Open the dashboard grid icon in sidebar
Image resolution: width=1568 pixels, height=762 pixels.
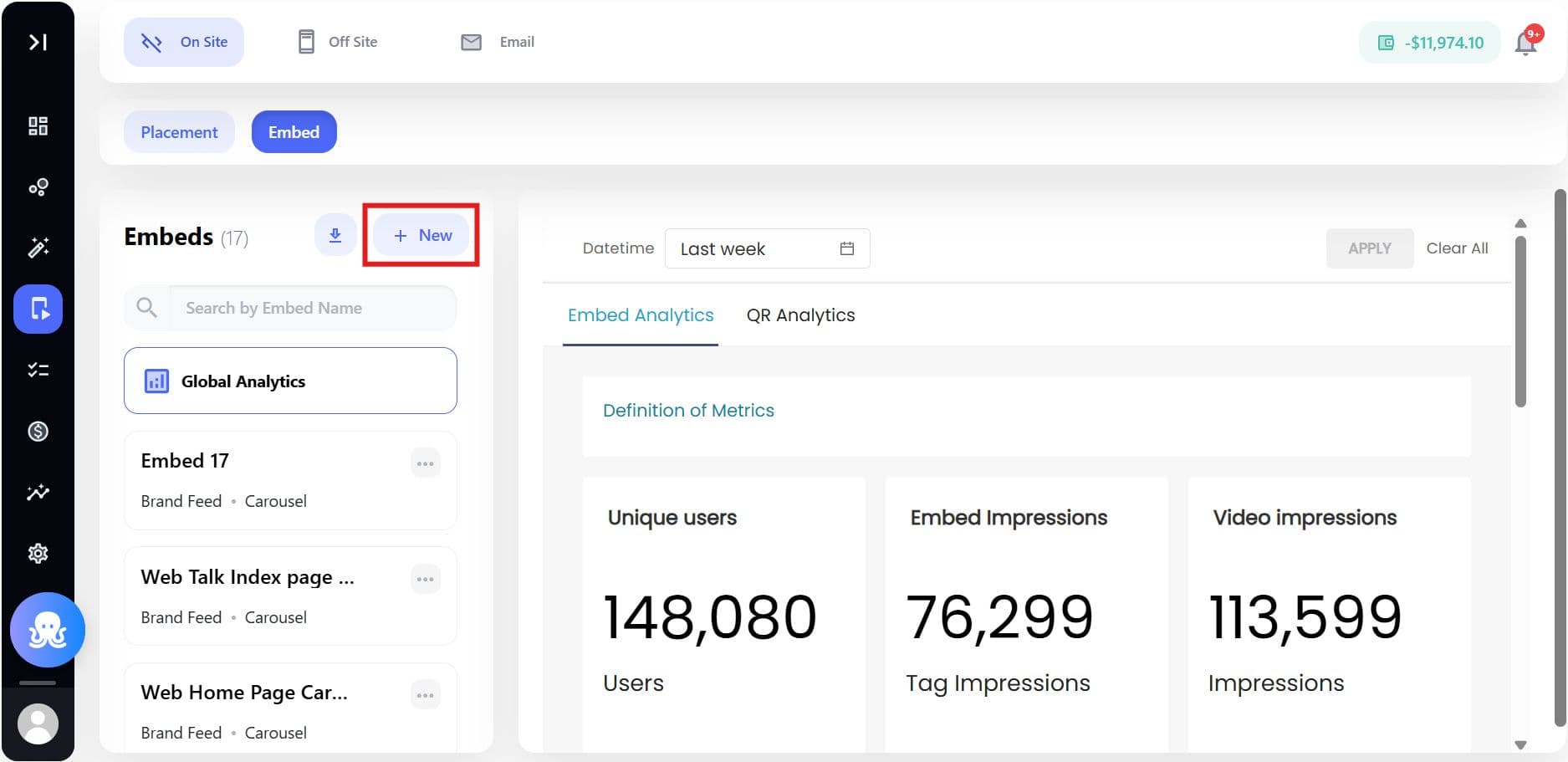pos(38,126)
